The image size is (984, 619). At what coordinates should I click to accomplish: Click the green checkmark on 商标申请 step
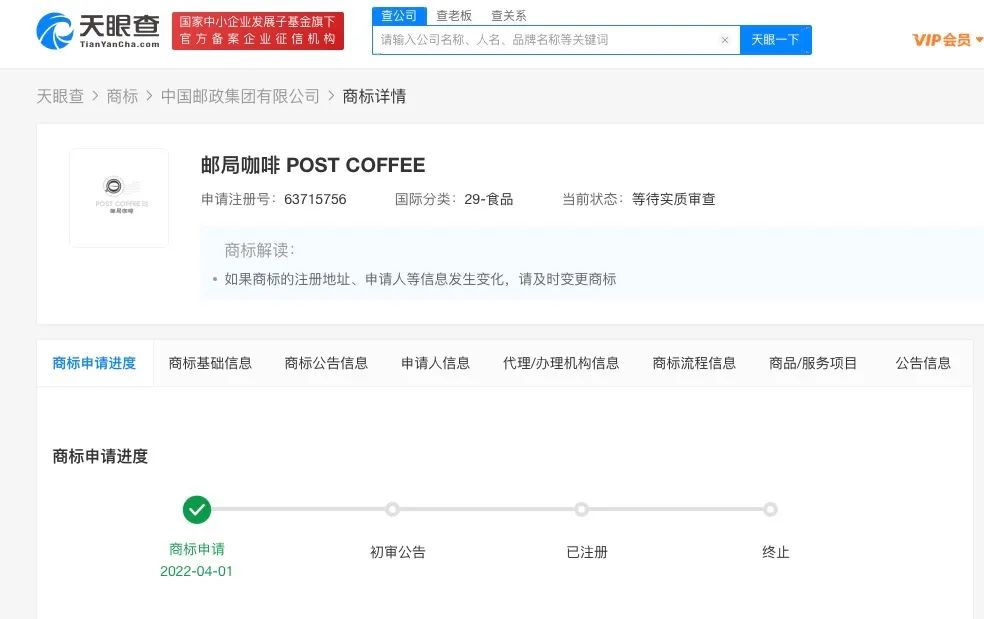(x=196, y=509)
